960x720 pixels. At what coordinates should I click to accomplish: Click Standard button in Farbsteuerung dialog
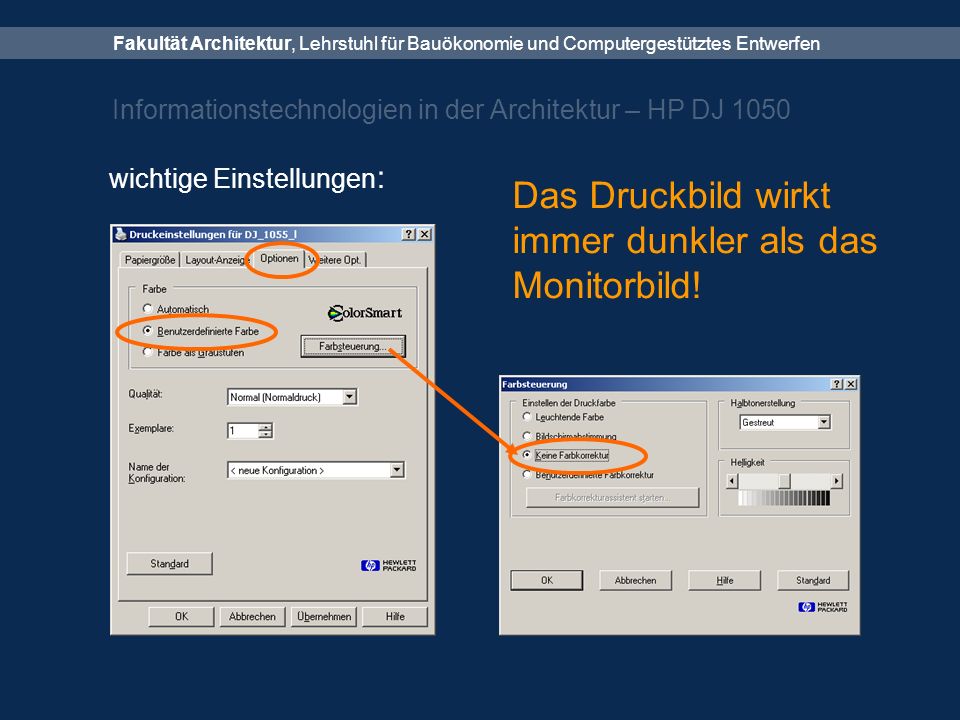tap(813, 580)
